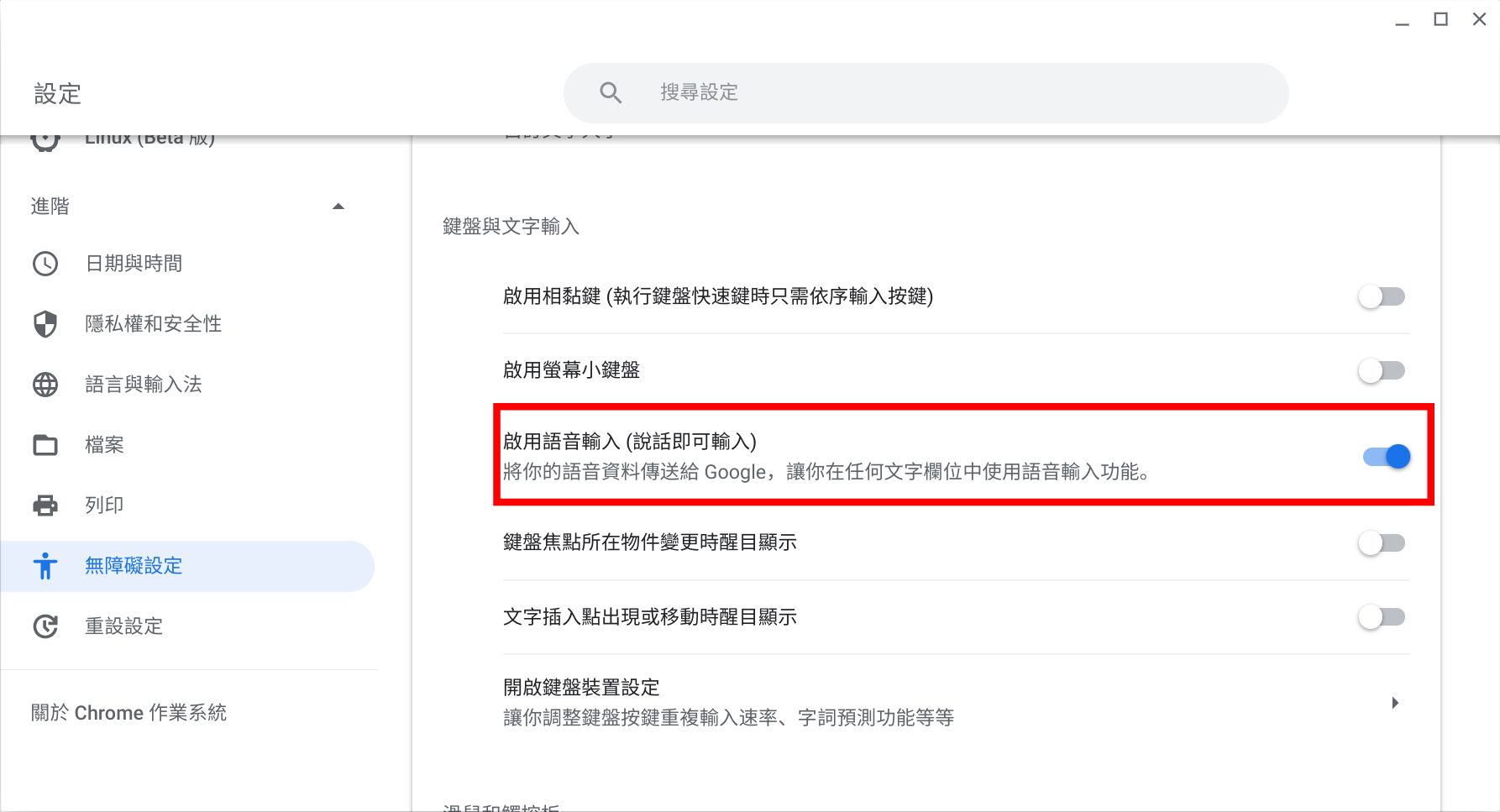Click the 重設設定 sidebar entry
This screenshot has height=812, width=1500.
pos(123,626)
